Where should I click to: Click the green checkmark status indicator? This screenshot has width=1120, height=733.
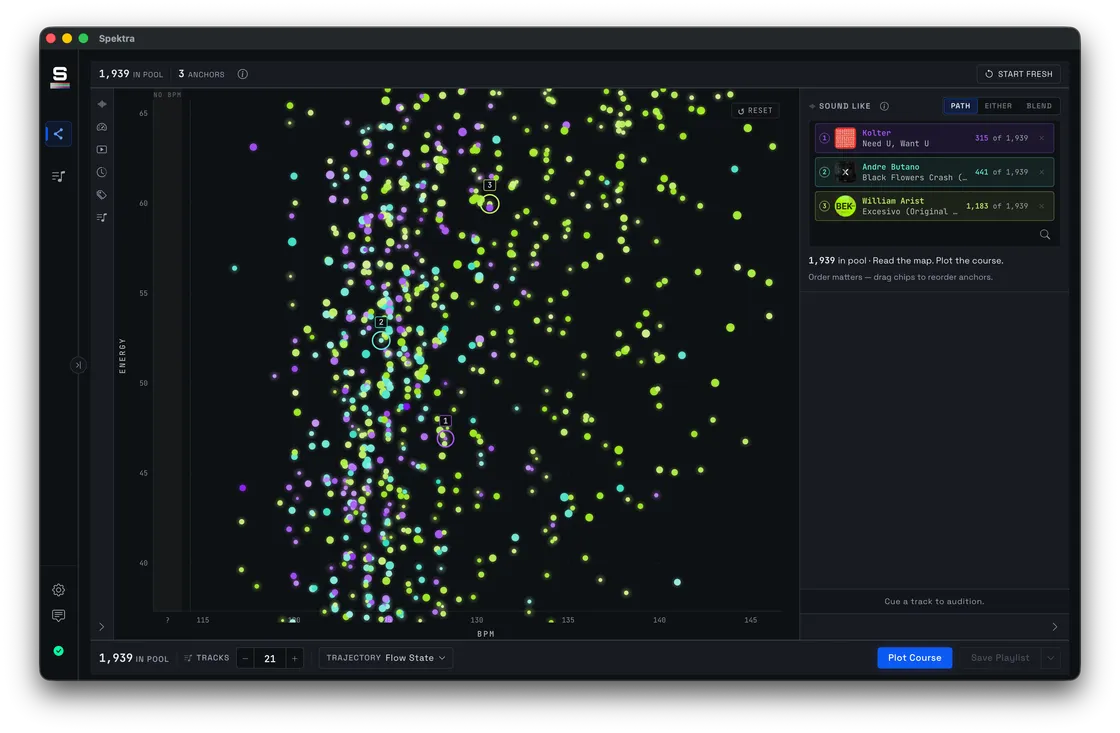click(59, 651)
